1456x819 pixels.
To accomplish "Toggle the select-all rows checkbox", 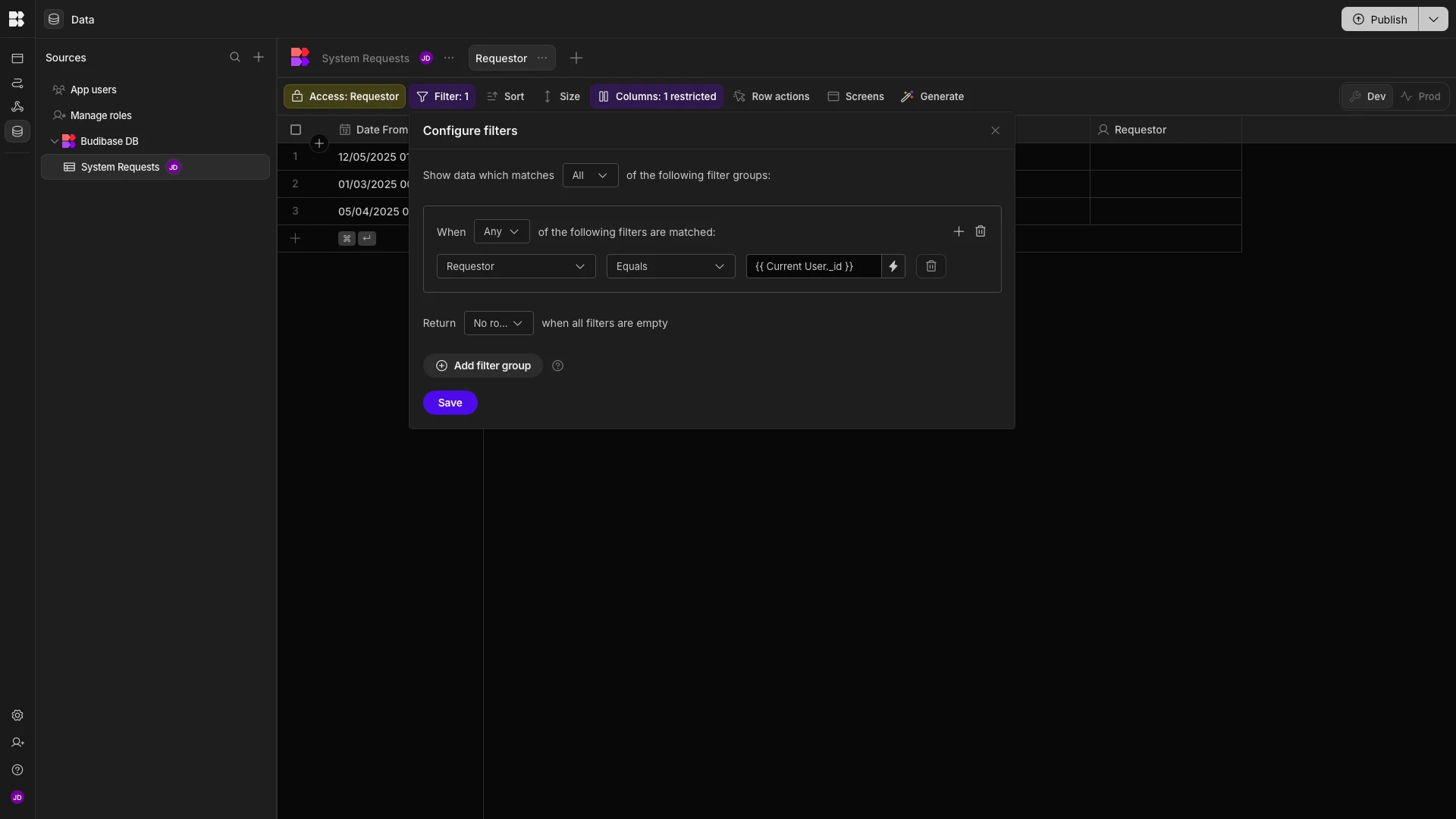I will click(x=296, y=130).
